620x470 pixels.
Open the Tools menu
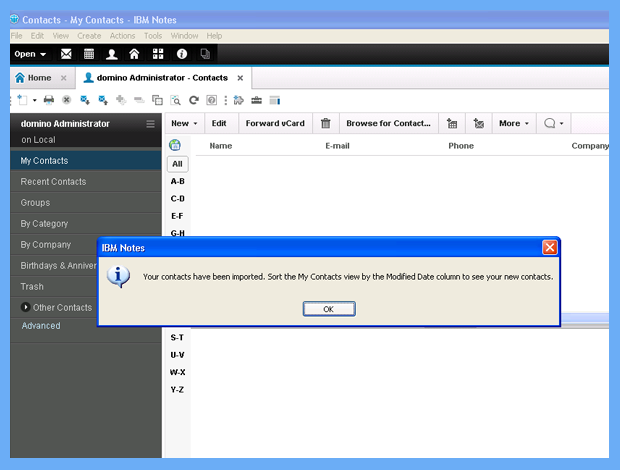click(x=153, y=36)
